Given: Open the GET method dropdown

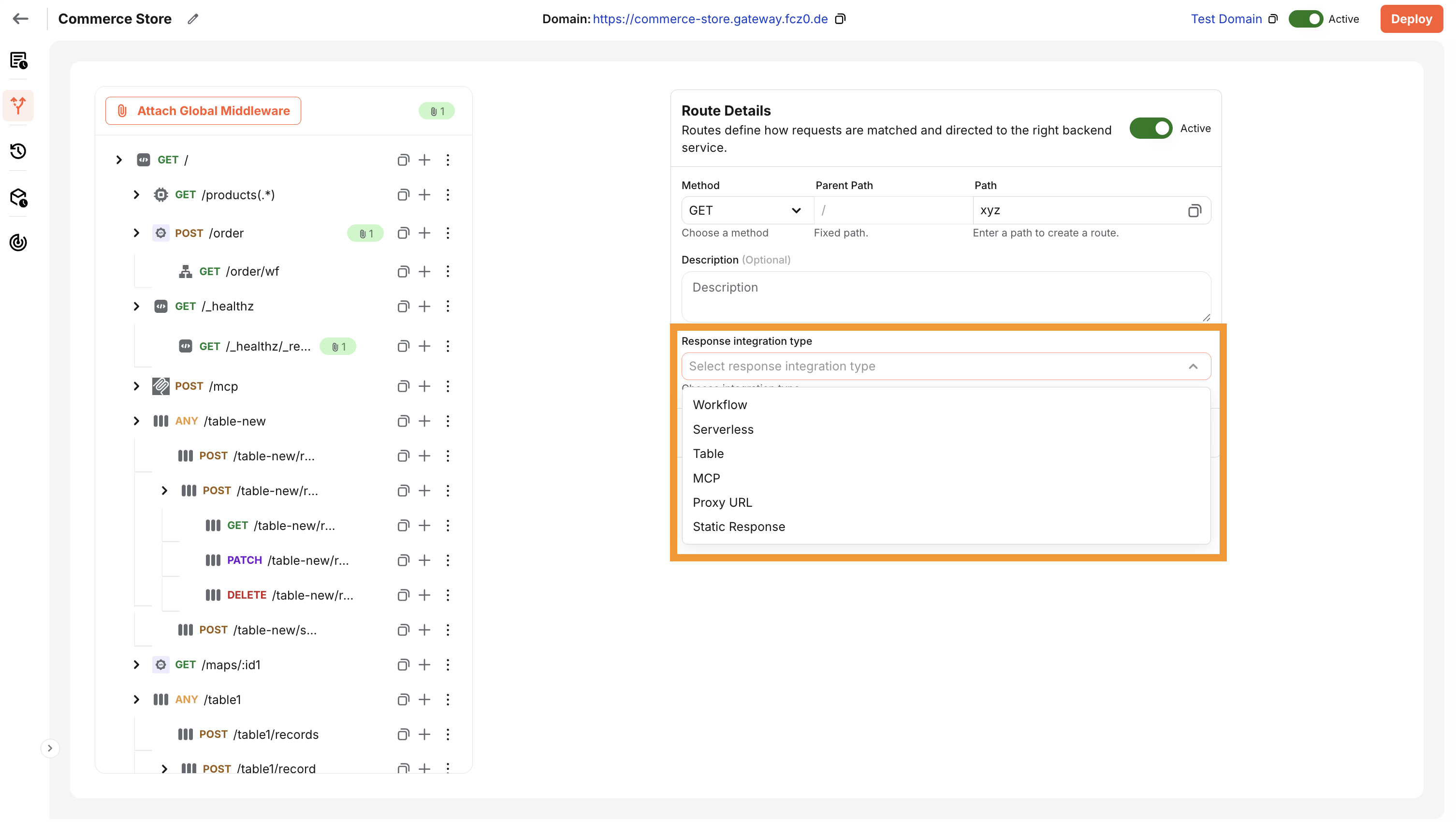Looking at the screenshot, I should [747, 210].
